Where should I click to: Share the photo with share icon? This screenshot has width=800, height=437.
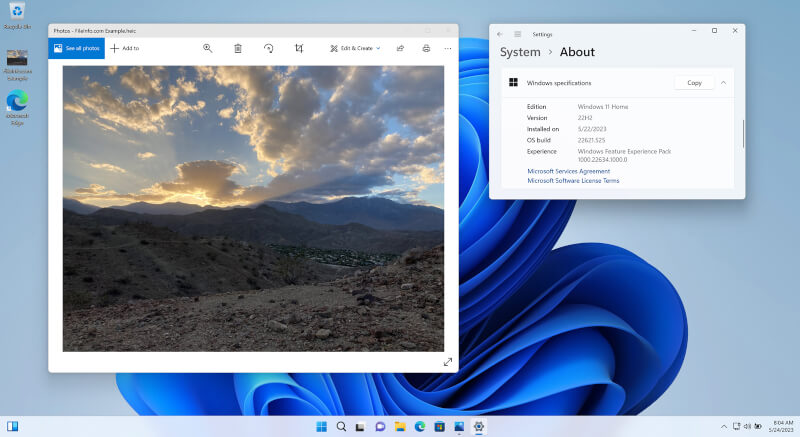point(401,48)
